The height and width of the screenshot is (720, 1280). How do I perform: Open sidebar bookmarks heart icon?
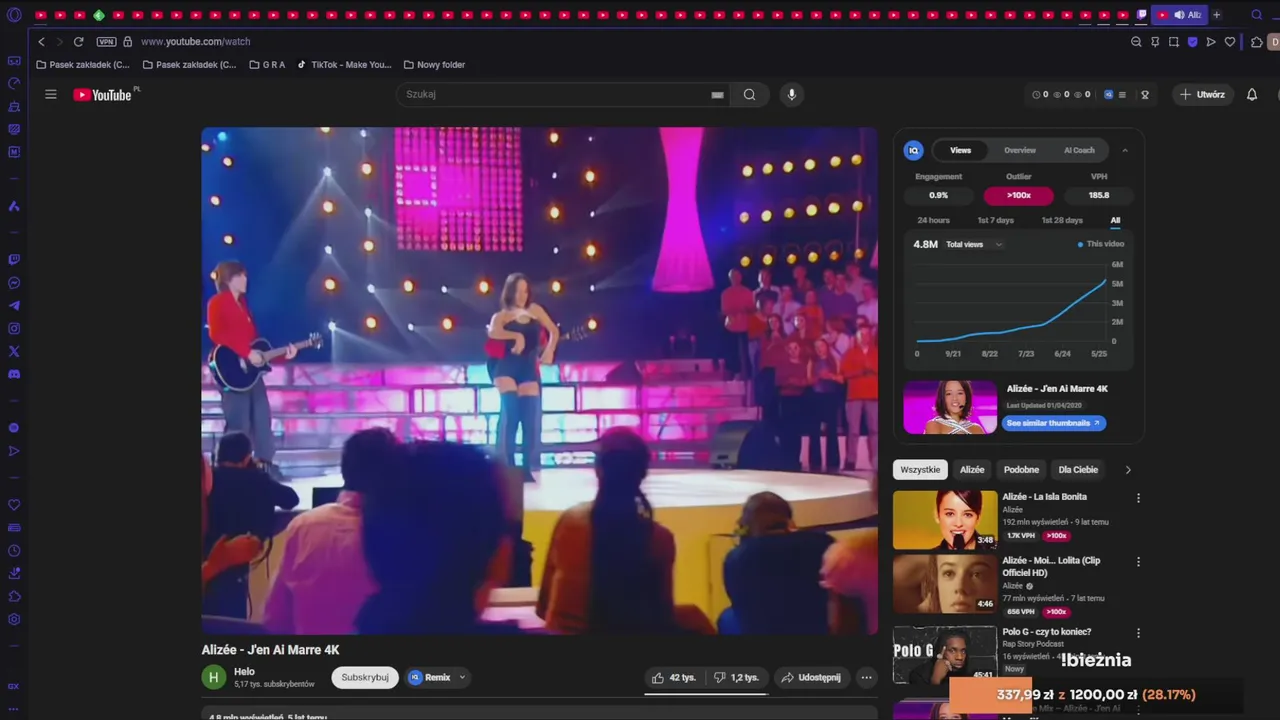pos(14,505)
